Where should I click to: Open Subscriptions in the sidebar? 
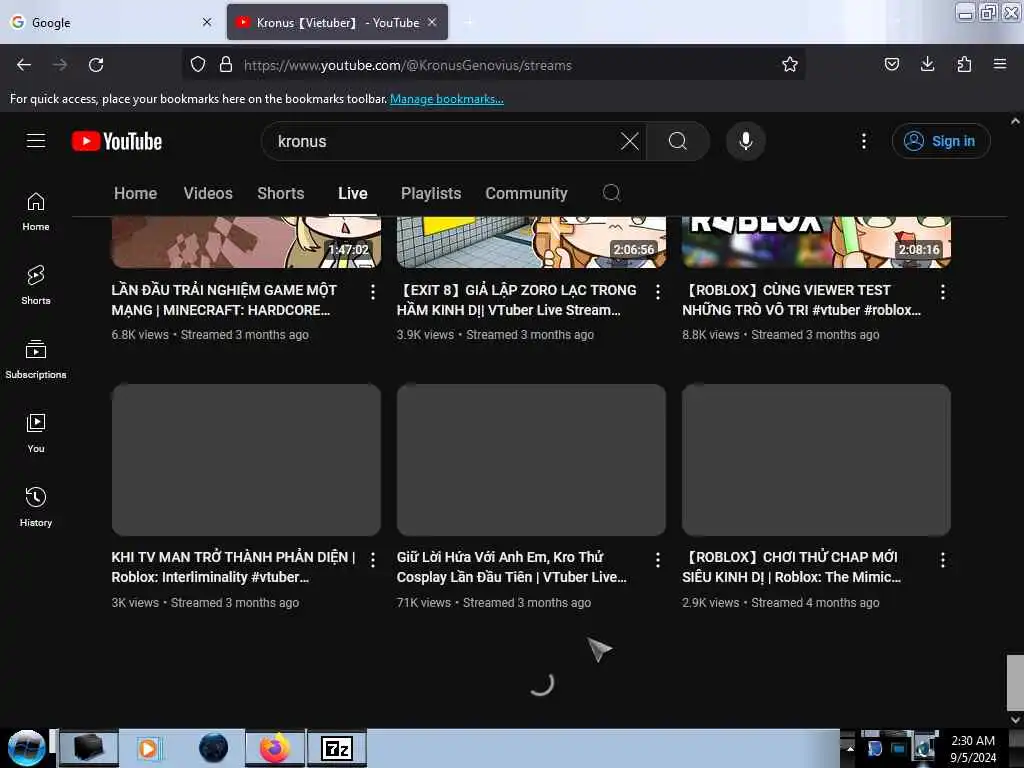tap(36, 359)
